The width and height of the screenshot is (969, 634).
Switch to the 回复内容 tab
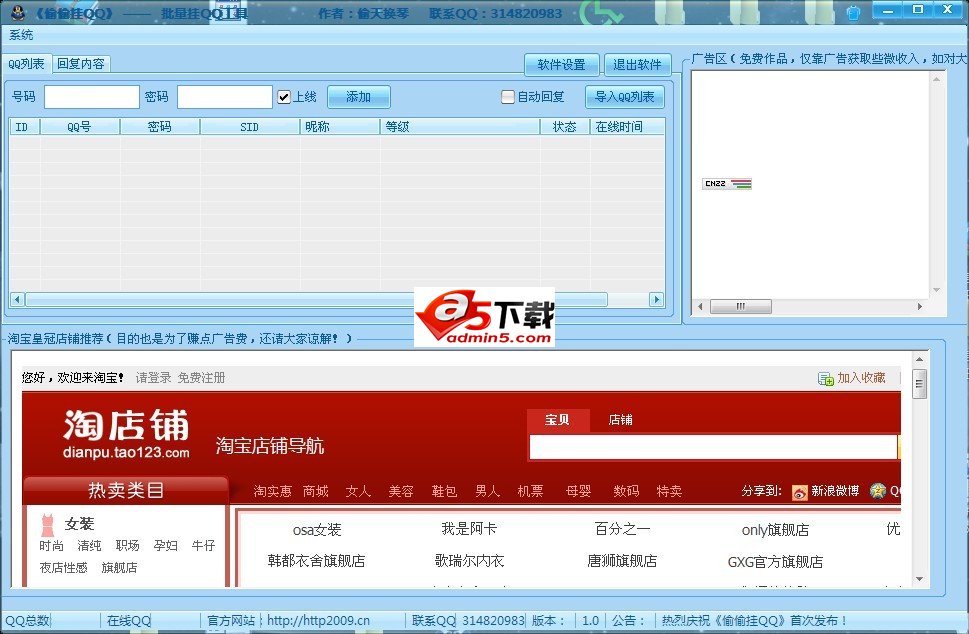pos(81,64)
